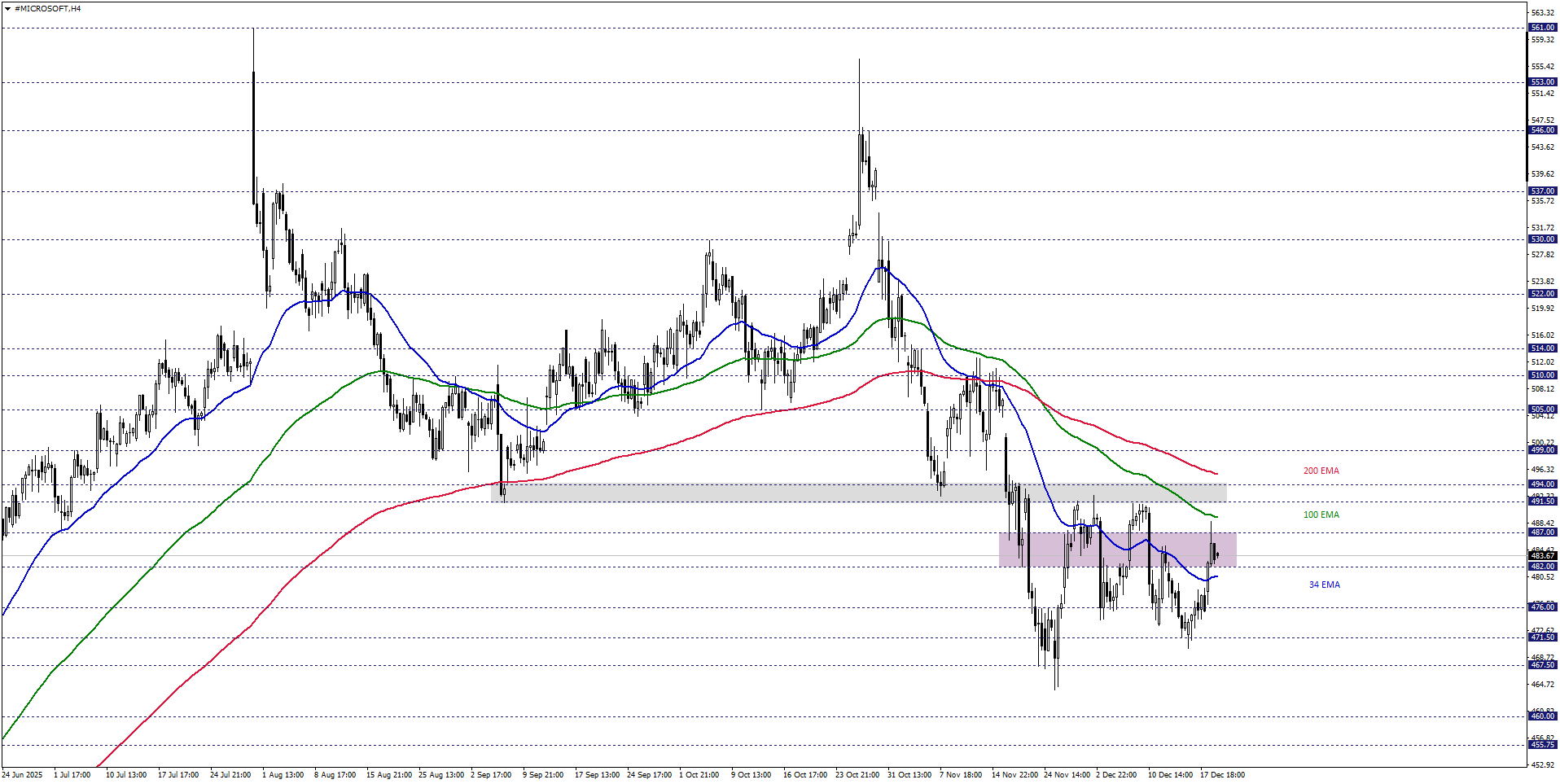Click the 17 Dec 18:00 time axis label
1560x784 pixels.
coord(1221,775)
